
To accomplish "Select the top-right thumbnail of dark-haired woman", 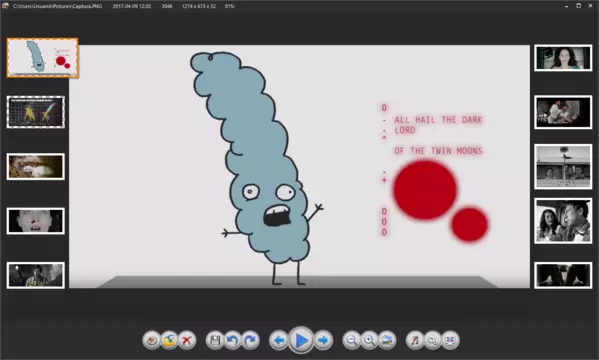I will (x=563, y=58).
